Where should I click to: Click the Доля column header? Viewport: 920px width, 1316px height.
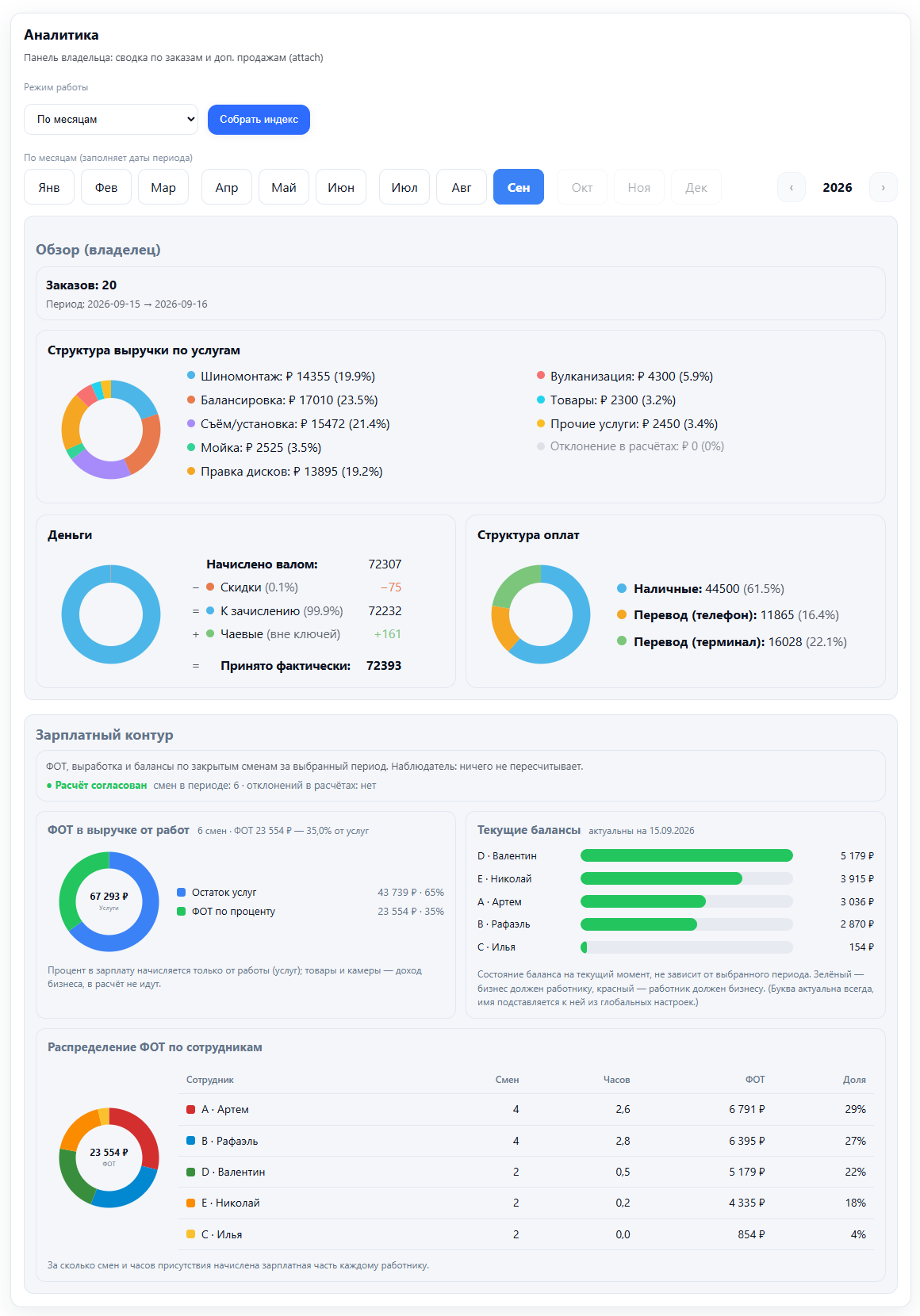tap(854, 1080)
